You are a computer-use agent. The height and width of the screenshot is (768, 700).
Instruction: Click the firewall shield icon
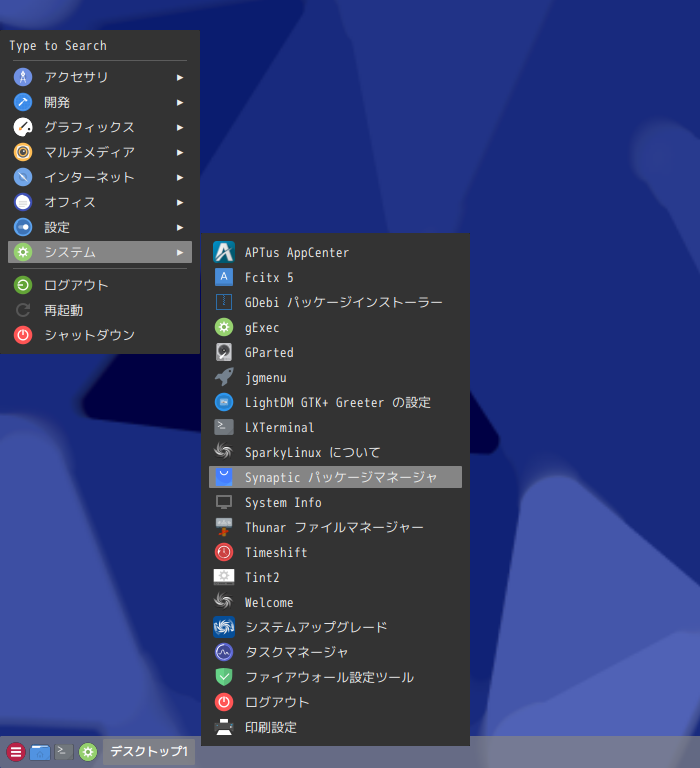[224, 677]
